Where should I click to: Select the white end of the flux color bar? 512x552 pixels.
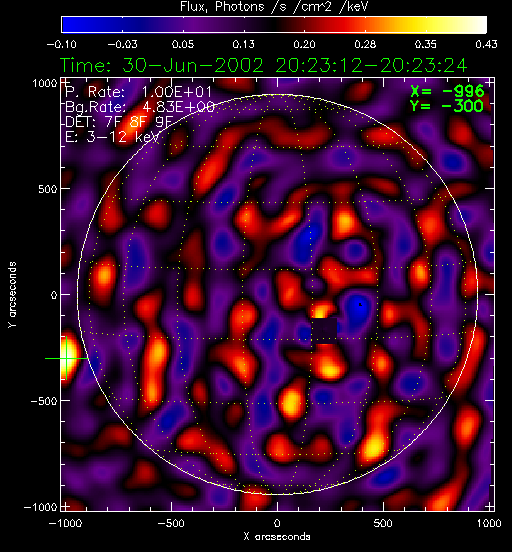475,25
